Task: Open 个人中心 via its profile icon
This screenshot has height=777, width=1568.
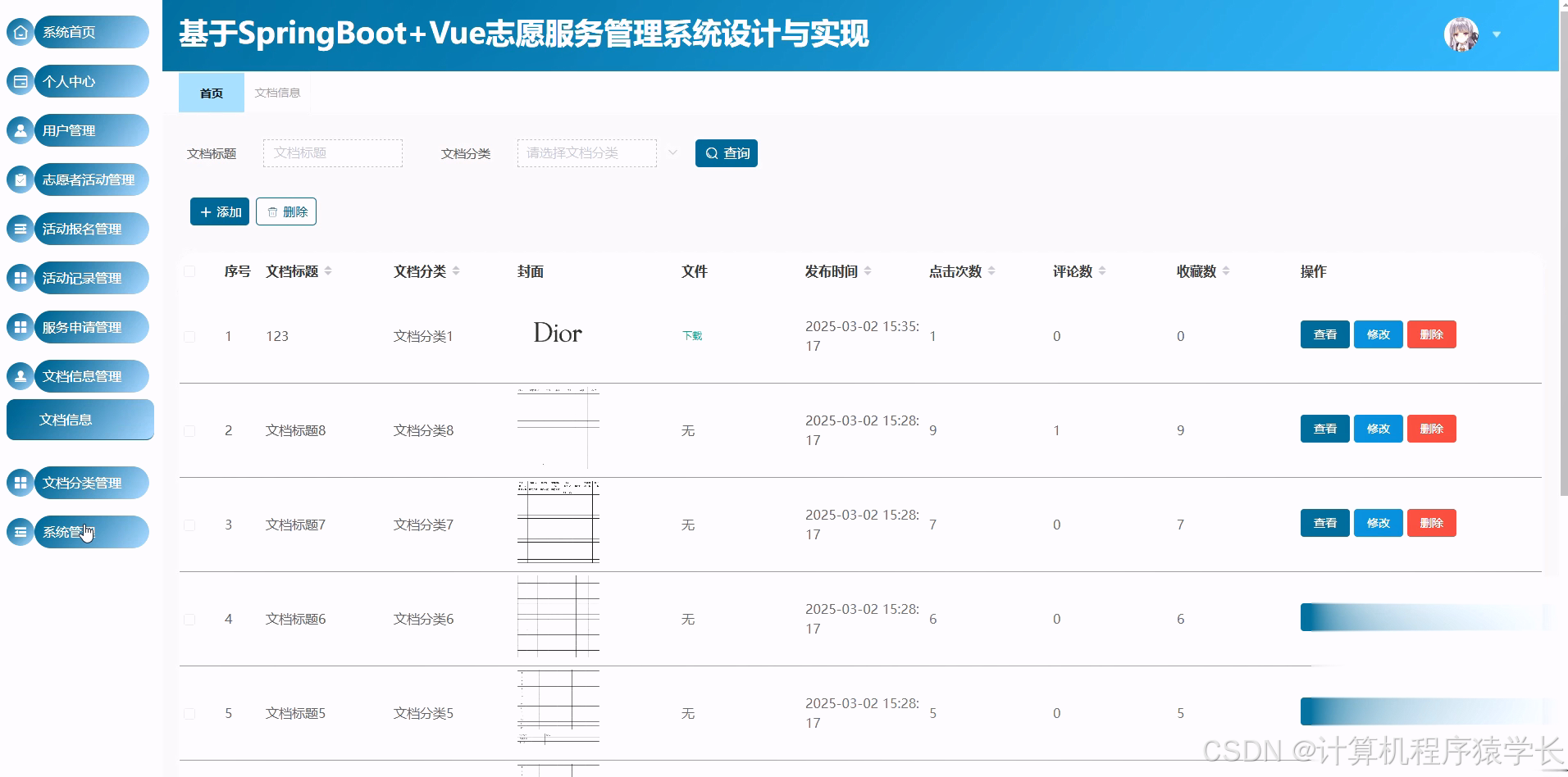Action: [20, 81]
